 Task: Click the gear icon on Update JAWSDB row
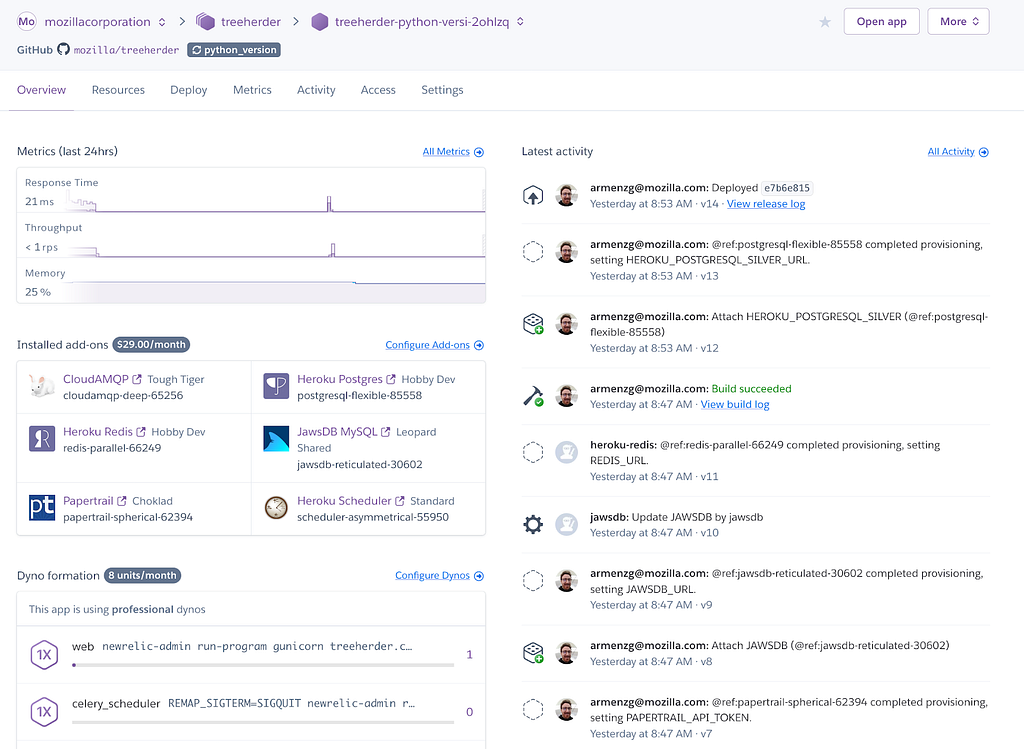pyautogui.click(x=533, y=524)
